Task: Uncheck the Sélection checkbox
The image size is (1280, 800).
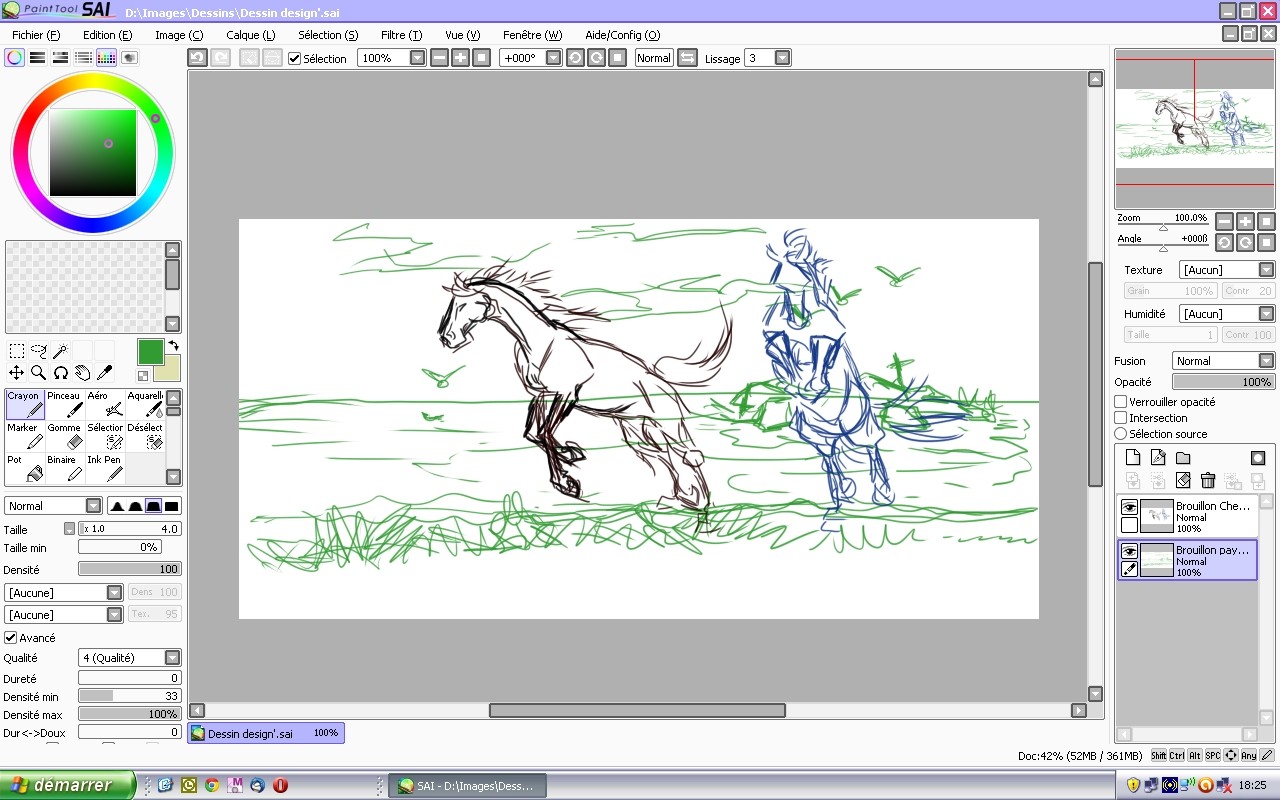Action: point(294,58)
